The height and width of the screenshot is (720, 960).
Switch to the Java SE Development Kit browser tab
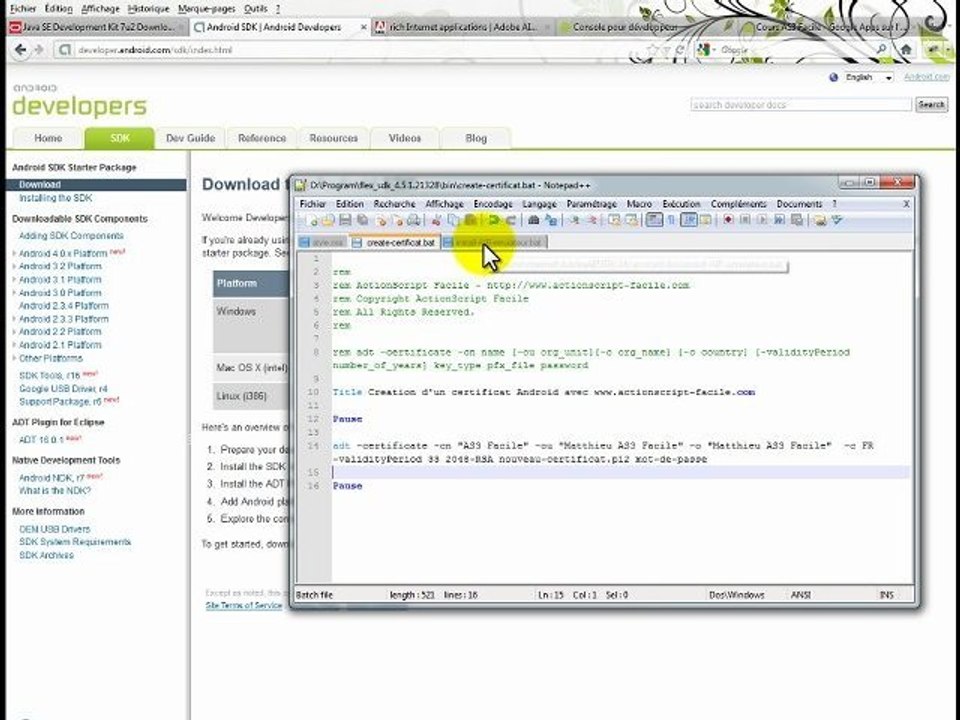point(97,28)
